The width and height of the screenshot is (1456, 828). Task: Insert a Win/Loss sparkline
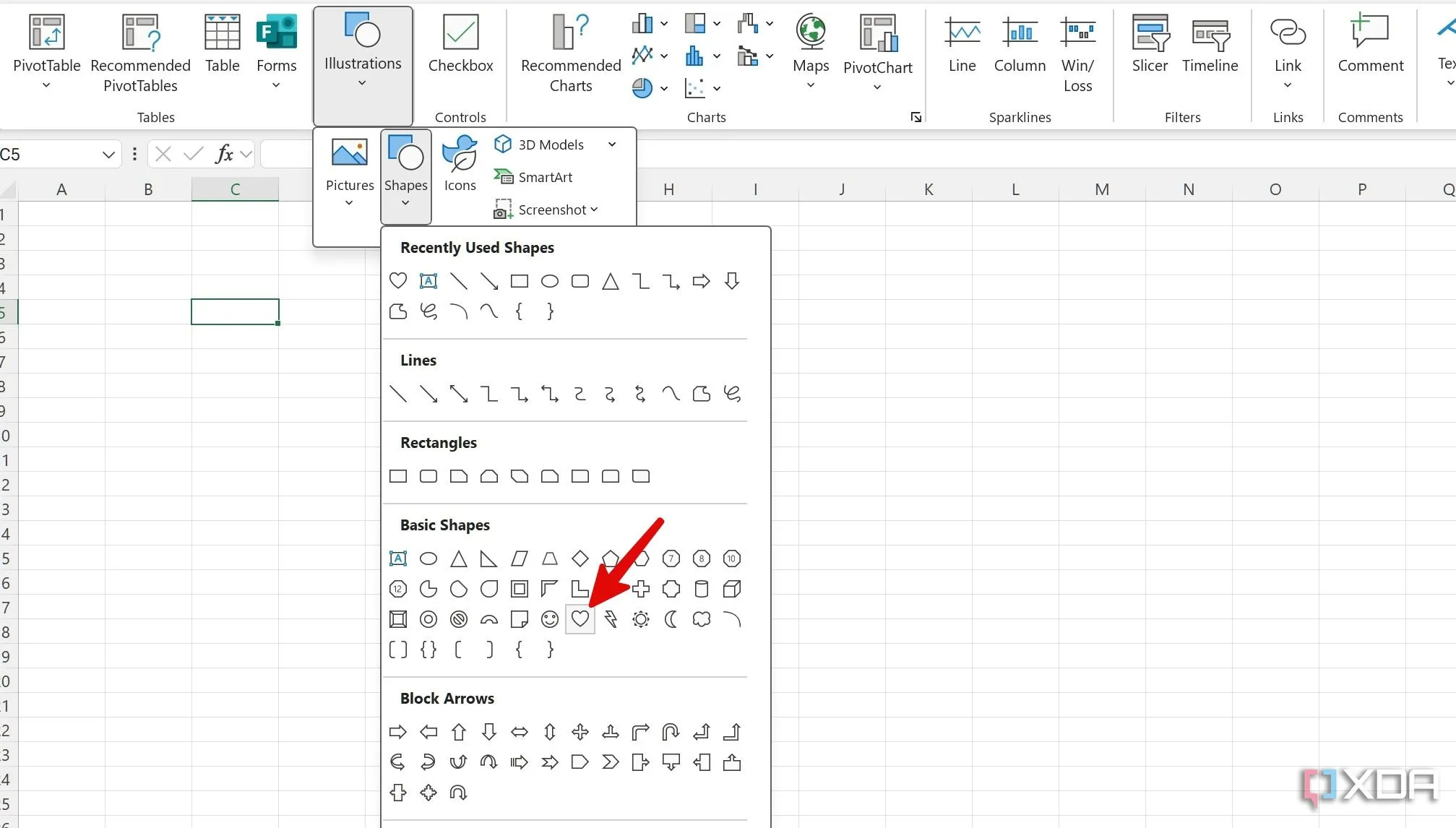1077,53
